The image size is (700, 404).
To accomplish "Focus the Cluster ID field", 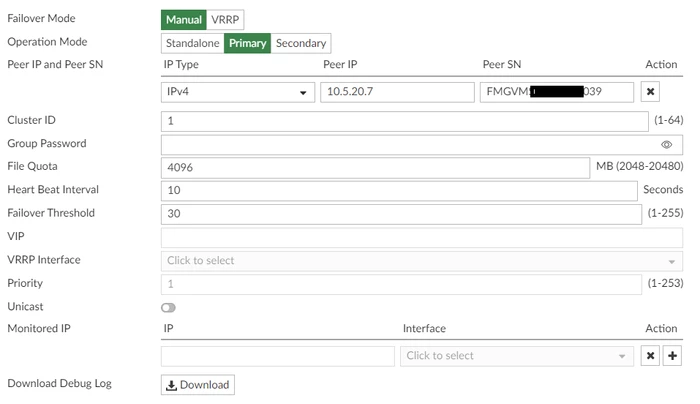I will tap(404, 121).
